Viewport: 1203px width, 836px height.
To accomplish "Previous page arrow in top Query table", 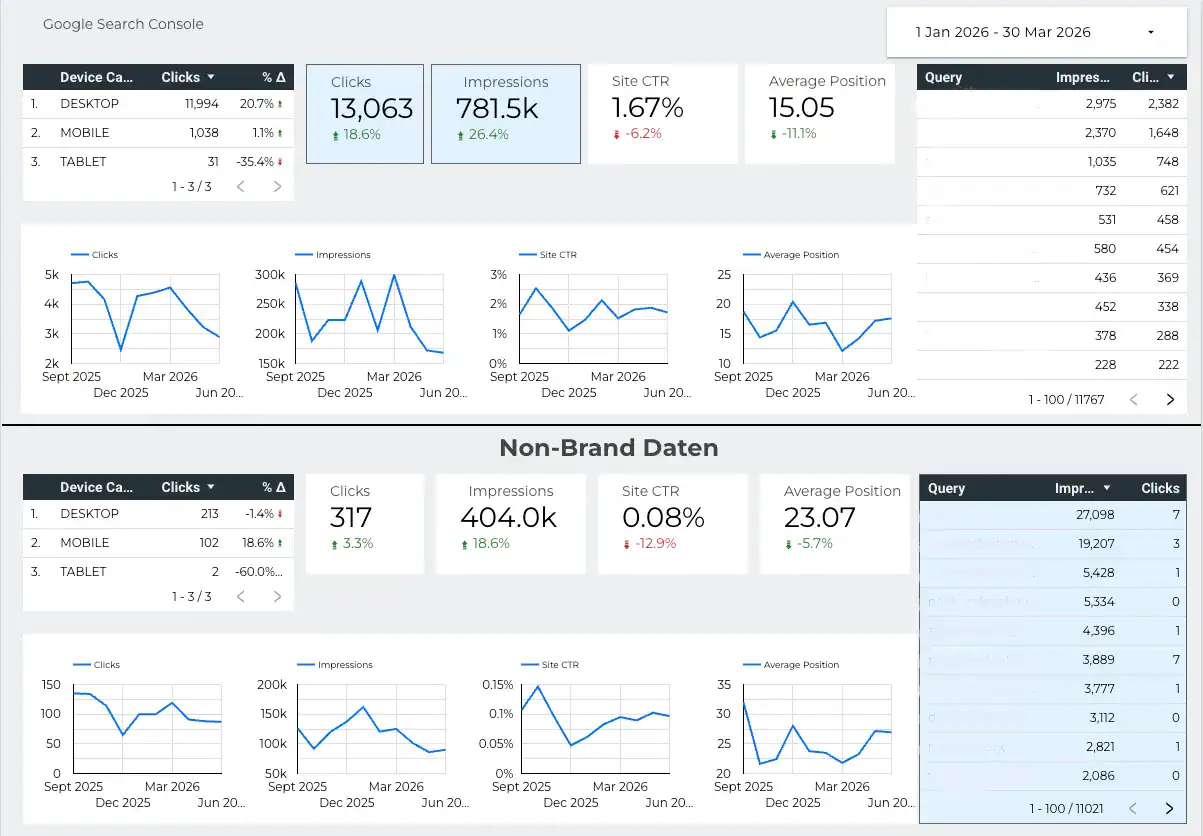I will pos(1134,399).
